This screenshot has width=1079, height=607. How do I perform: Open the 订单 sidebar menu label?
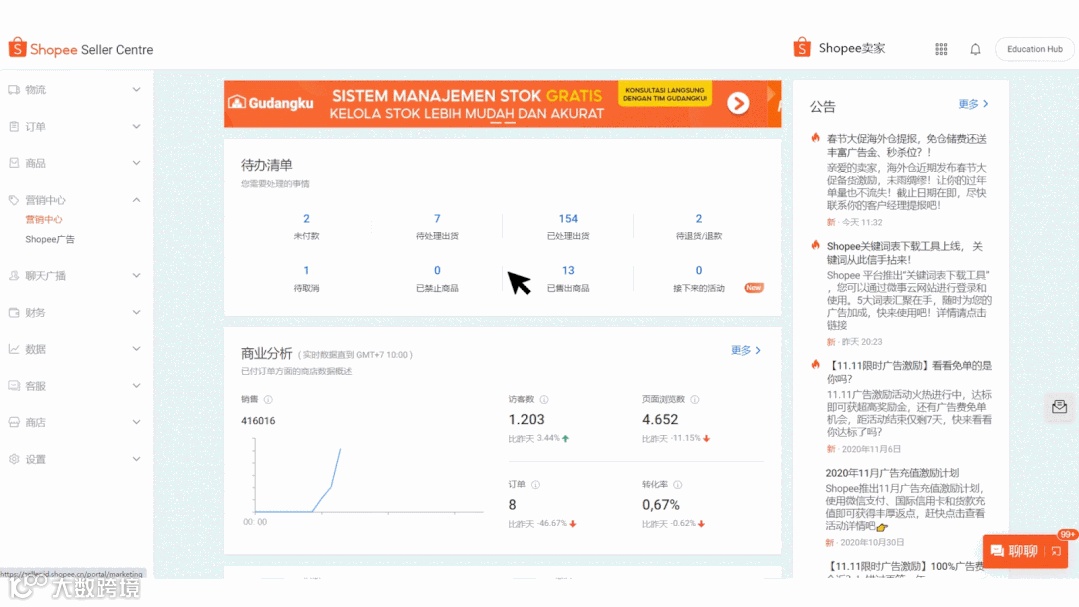[x=36, y=127]
